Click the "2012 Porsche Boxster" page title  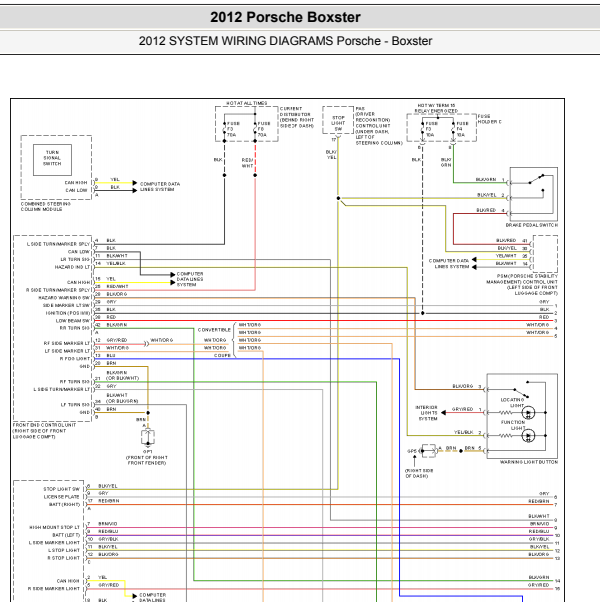point(285,17)
